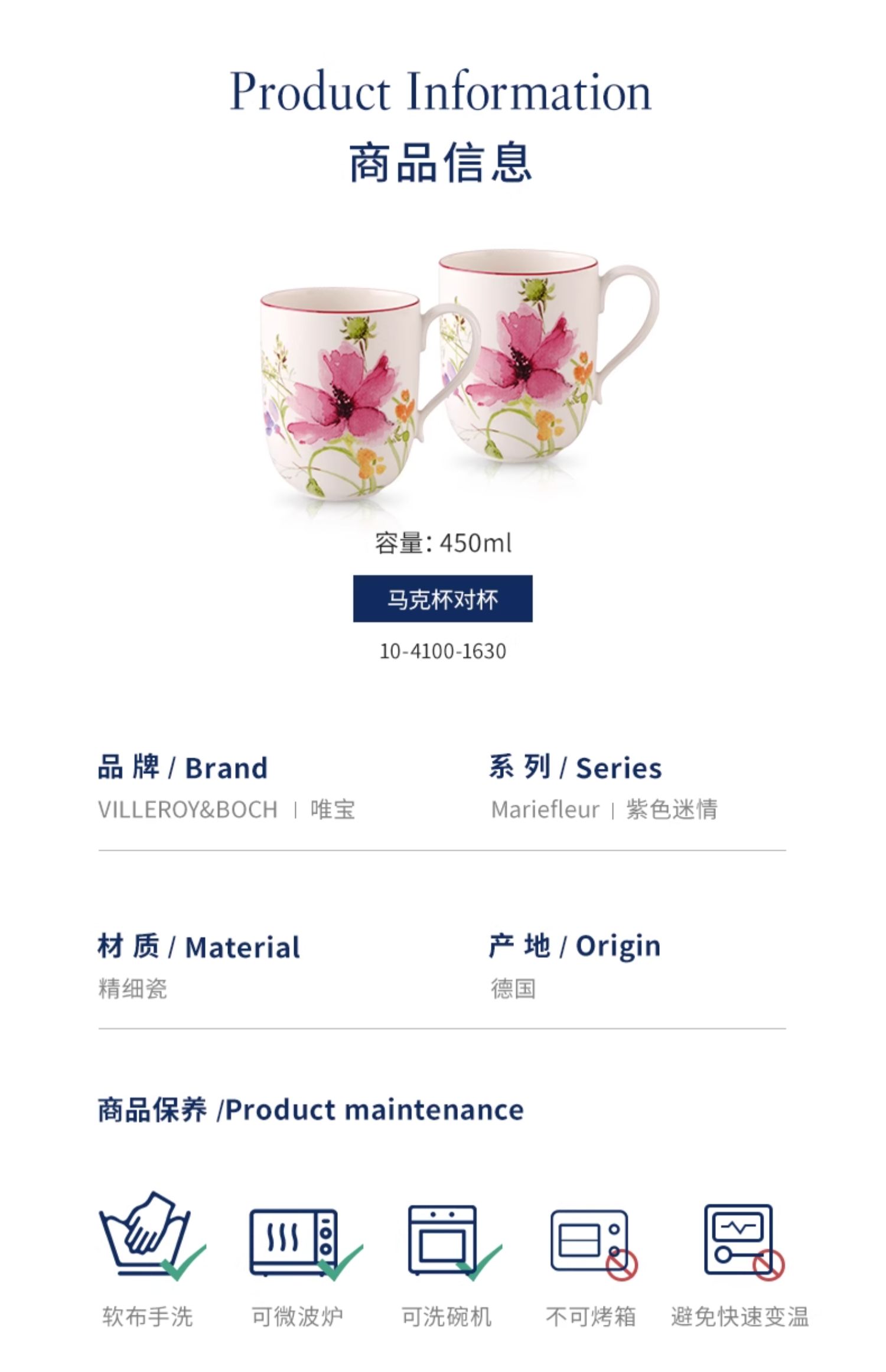Click the 软布手洗 label
The width and height of the screenshot is (886, 1372).
(148, 1316)
